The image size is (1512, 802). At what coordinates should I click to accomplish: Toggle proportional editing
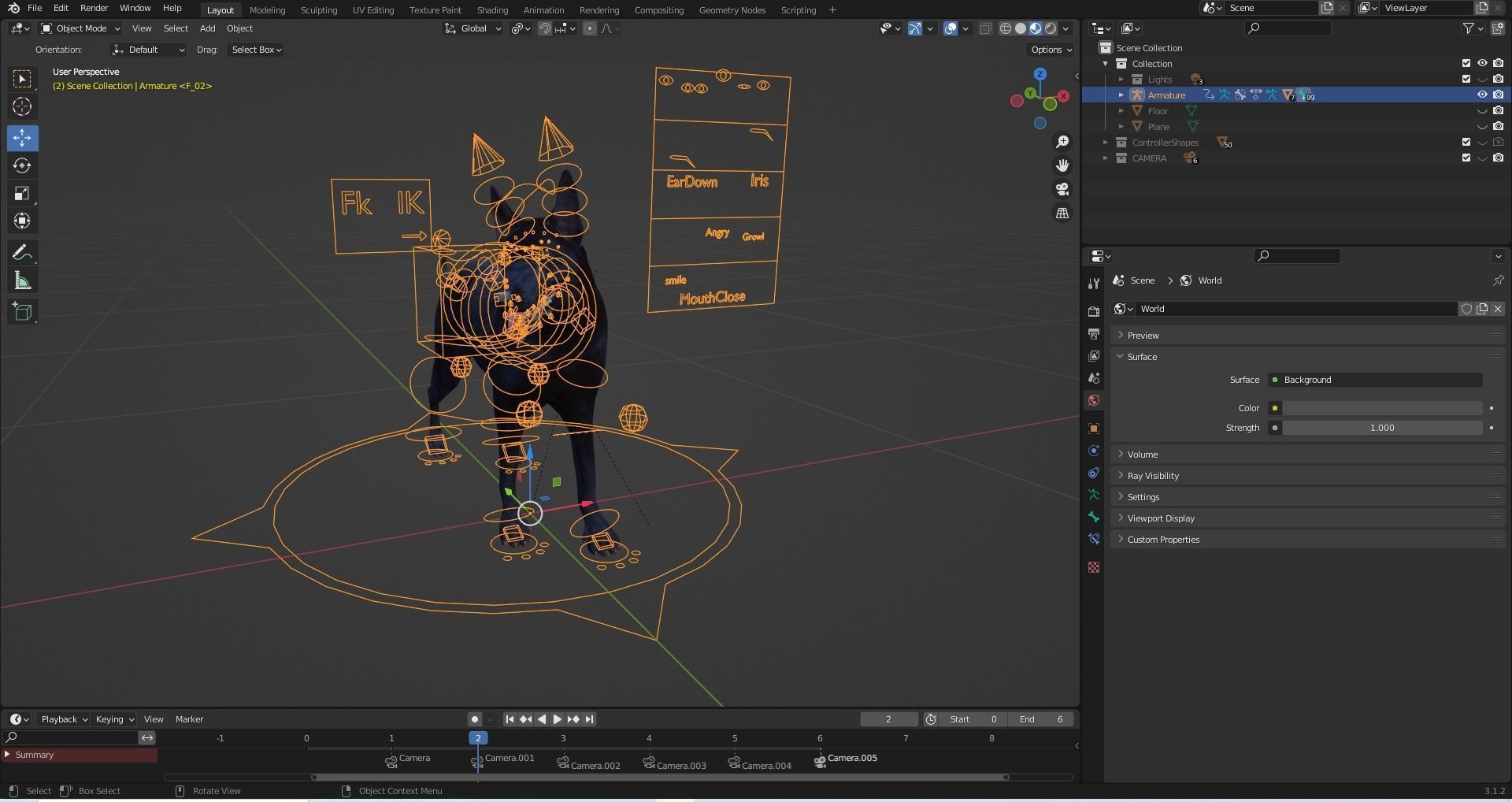pos(589,28)
